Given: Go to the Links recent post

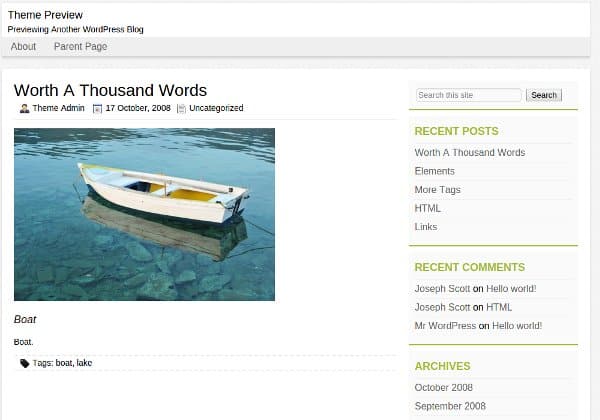Looking at the screenshot, I should [x=426, y=227].
